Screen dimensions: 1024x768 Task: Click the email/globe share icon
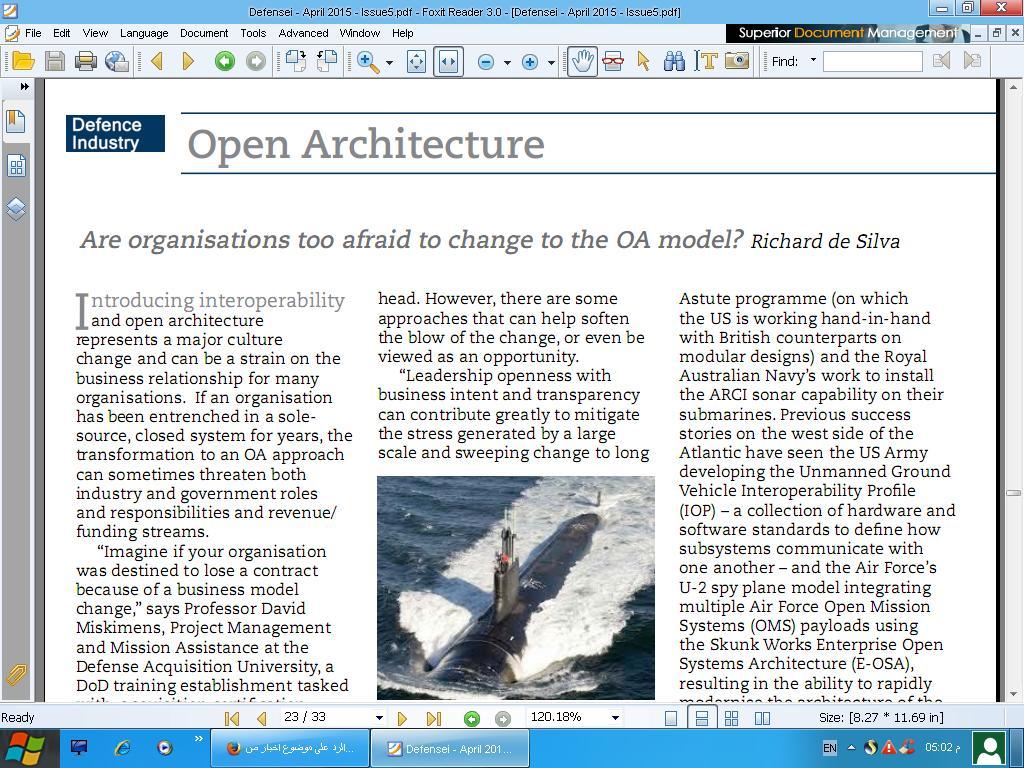pyautogui.click(x=117, y=61)
